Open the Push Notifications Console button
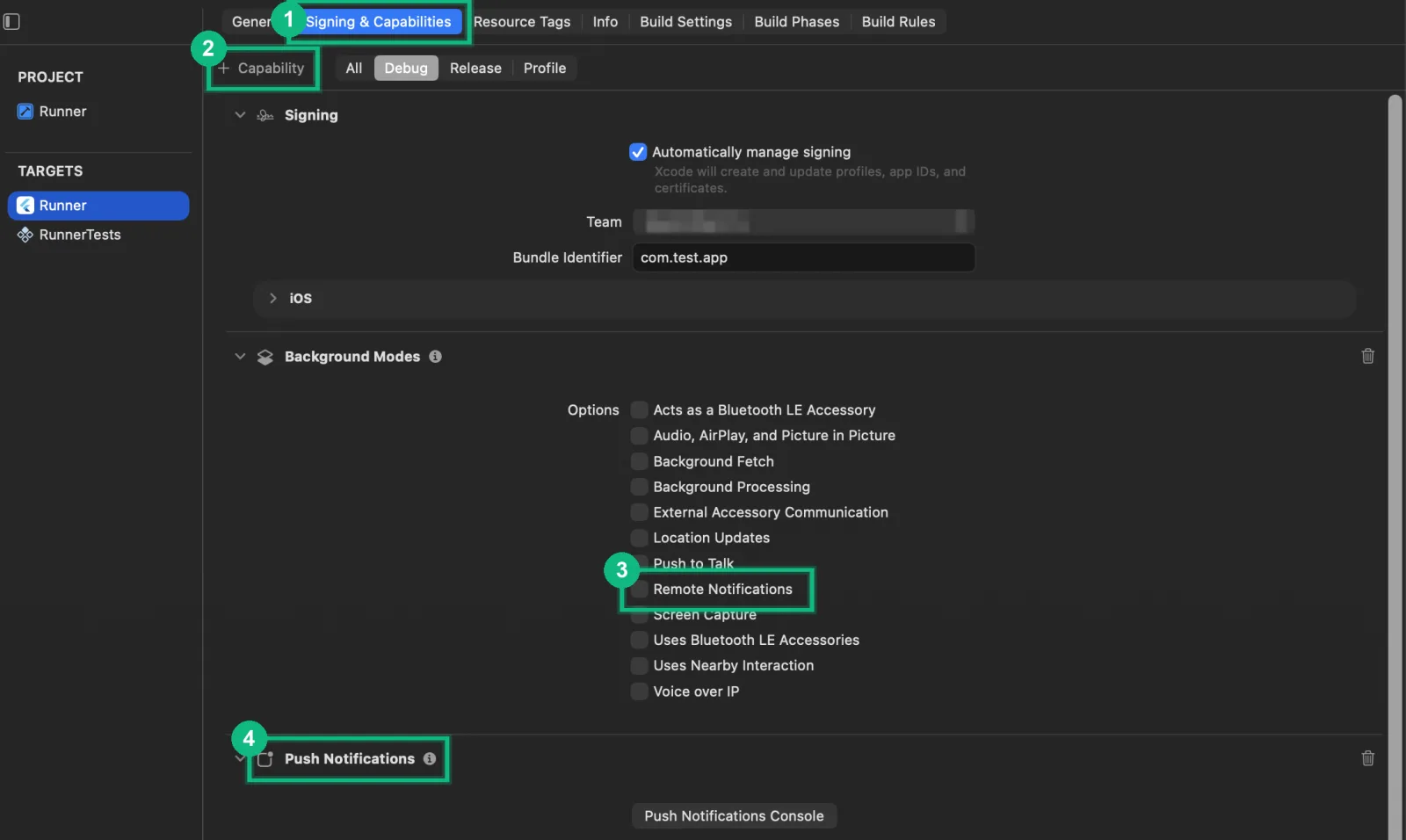 pyautogui.click(x=734, y=816)
